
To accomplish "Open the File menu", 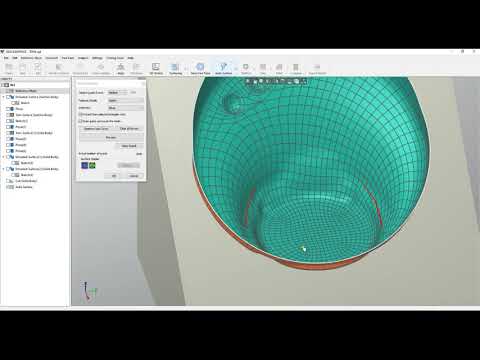I will 6,58.
